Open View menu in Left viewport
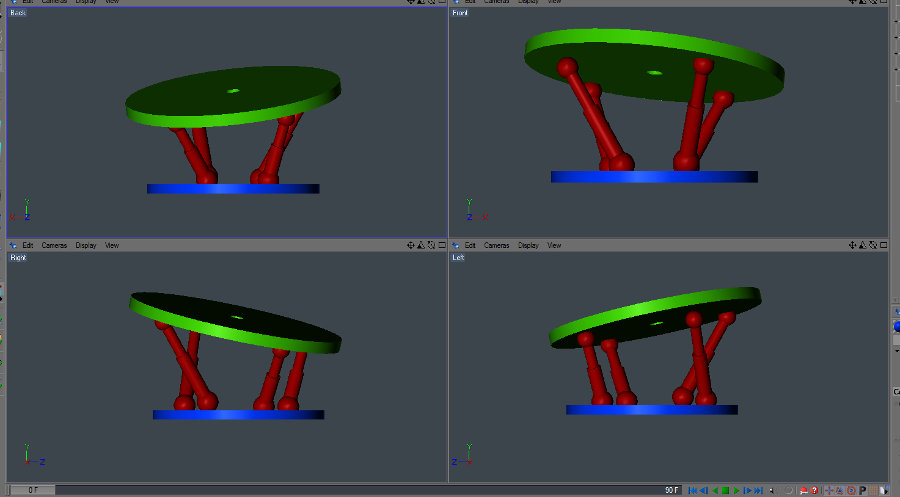Image resolution: width=900 pixels, height=497 pixels. tap(554, 245)
